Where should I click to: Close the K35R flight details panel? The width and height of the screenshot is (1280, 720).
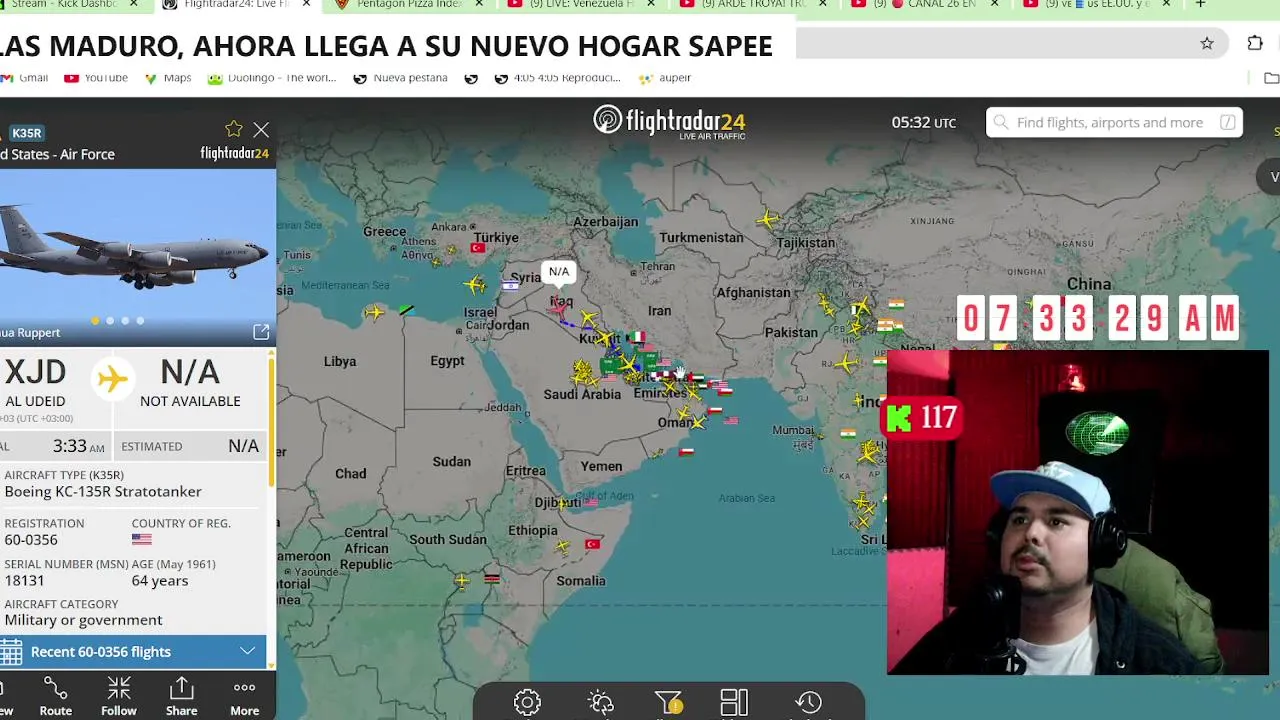(x=261, y=130)
